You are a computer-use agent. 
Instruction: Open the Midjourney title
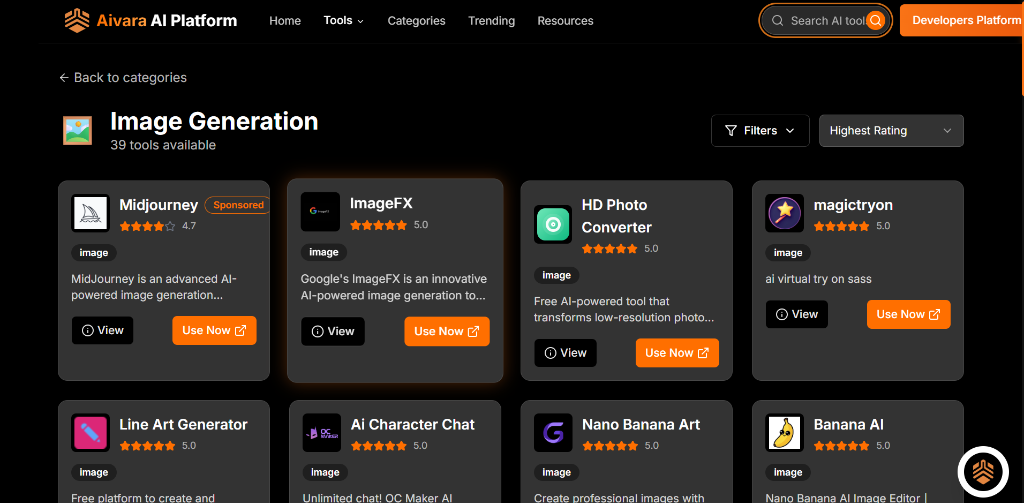point(159,205)
